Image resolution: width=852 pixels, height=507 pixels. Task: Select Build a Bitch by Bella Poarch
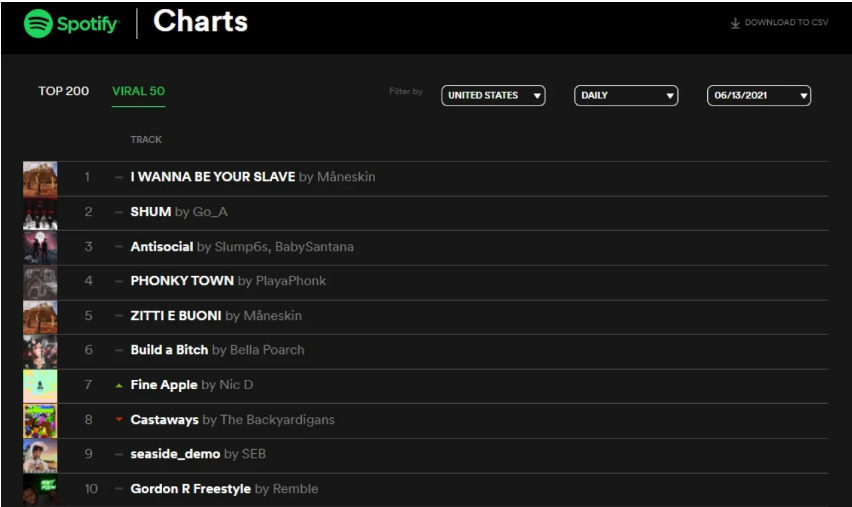pos(217,350)
